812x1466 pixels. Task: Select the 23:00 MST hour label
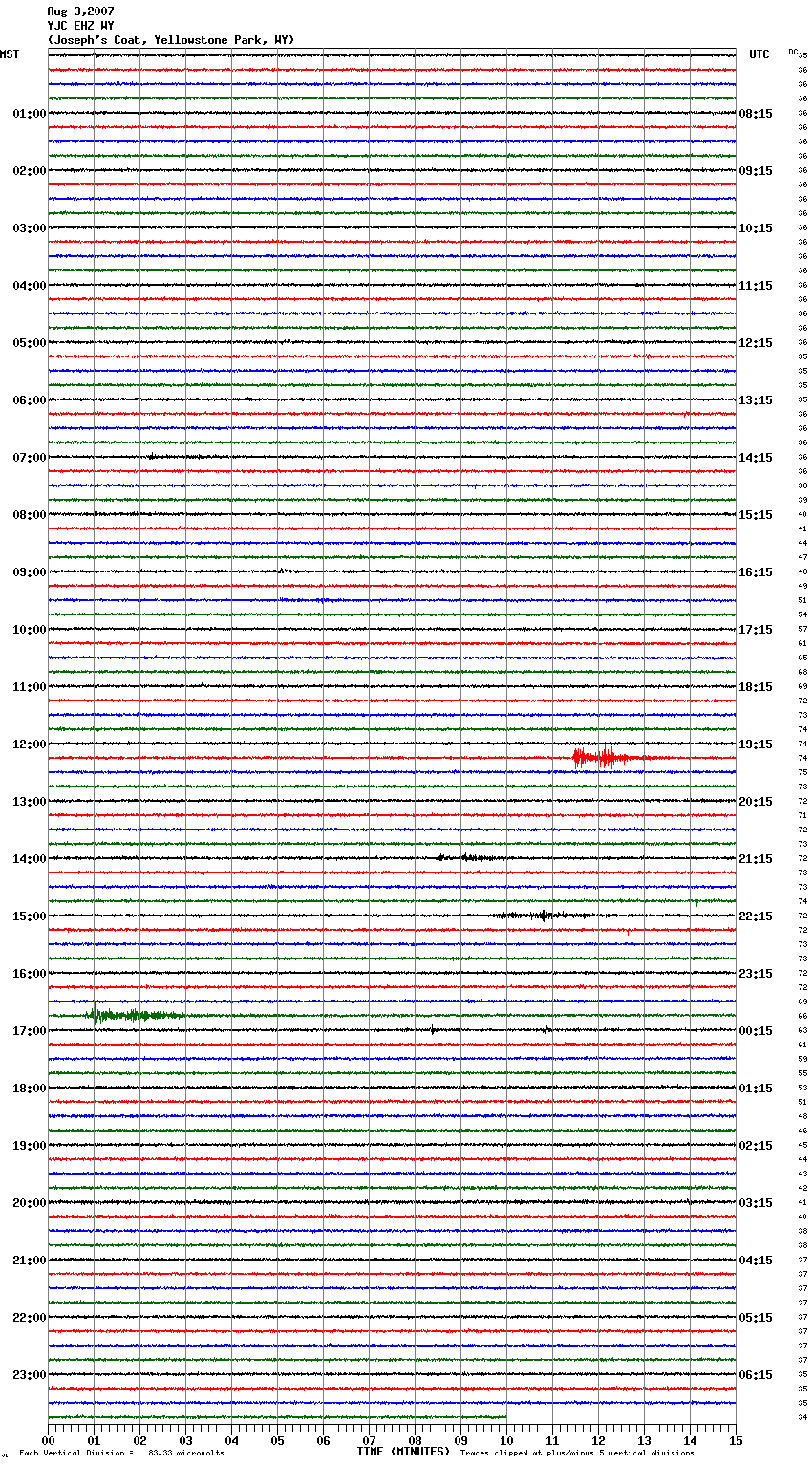pyautogui.click(x=30, y=1375)
